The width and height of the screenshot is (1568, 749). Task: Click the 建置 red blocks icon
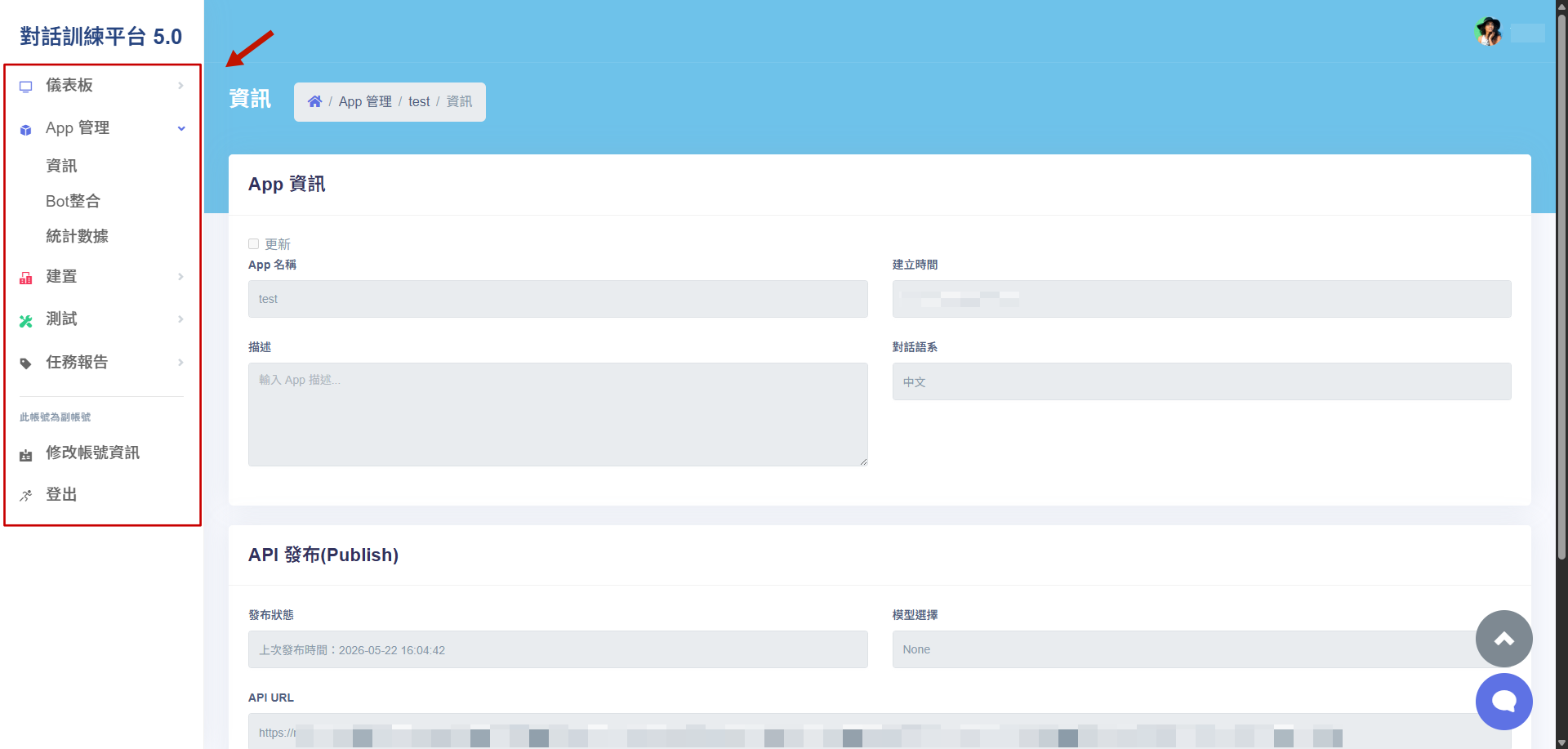point(26,279)
